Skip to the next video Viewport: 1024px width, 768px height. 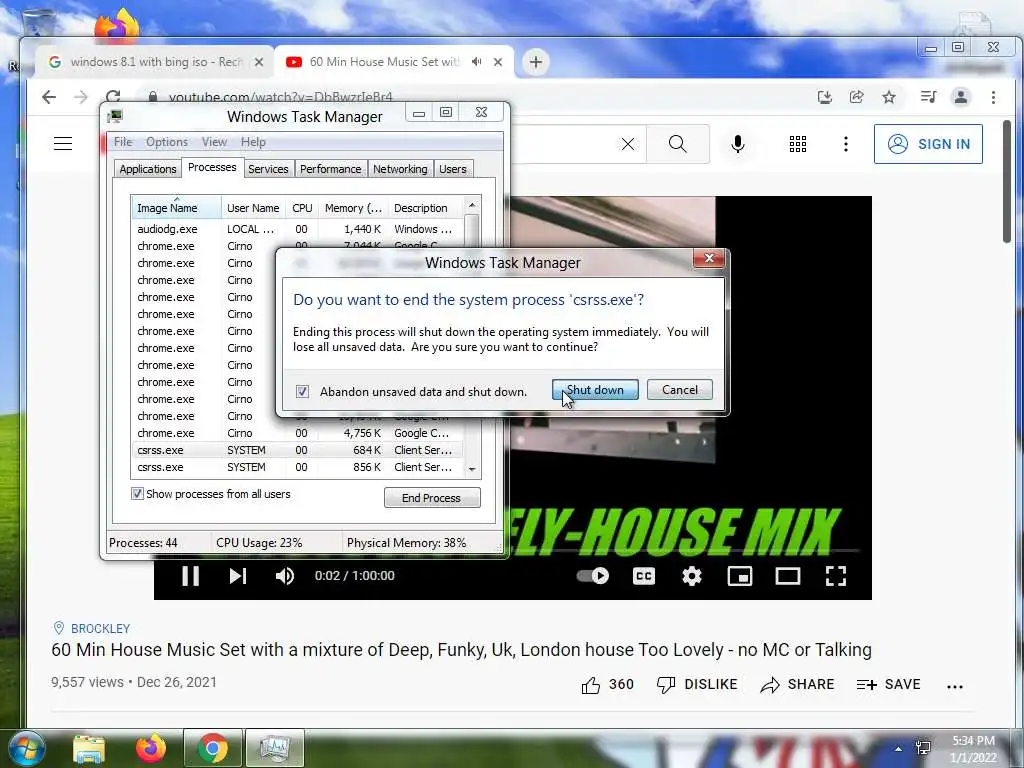point(238,575)
